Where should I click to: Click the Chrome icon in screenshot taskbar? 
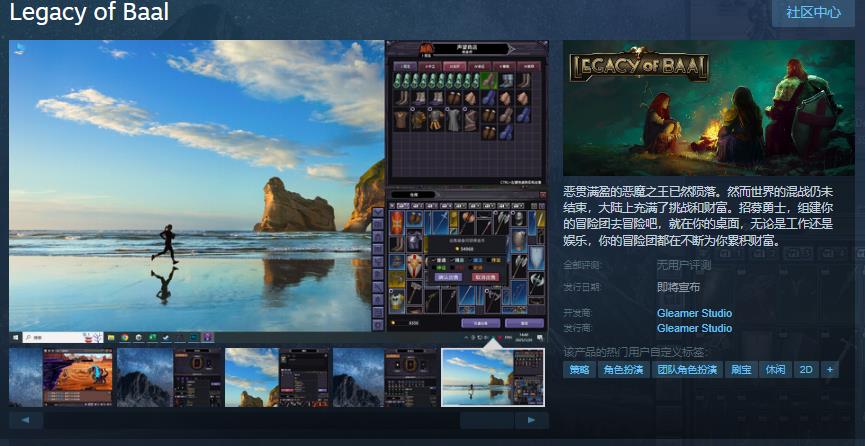[125, 337]
